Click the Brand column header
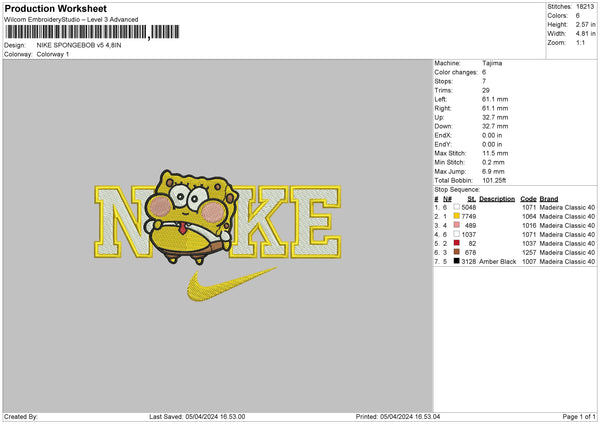 [x=549, y=199]
